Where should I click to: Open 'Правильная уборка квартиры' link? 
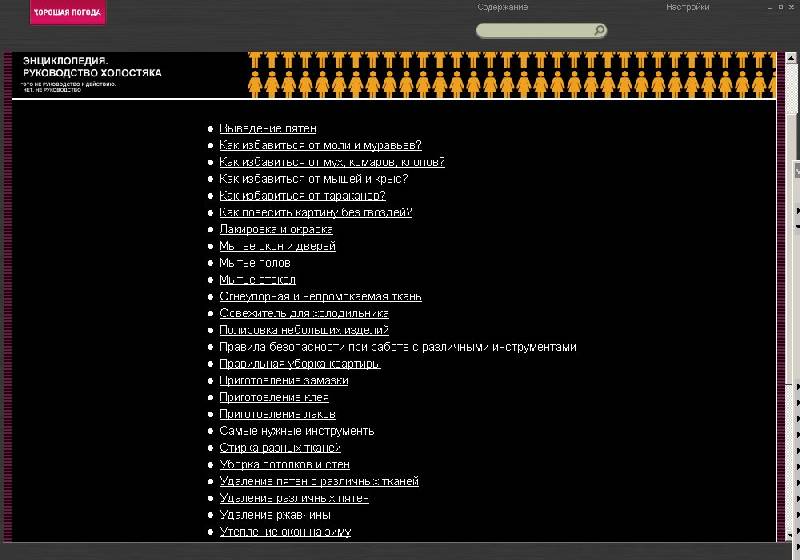300,364
